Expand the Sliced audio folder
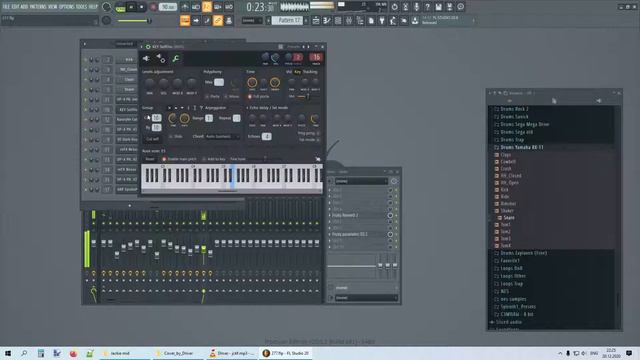640x360 pixels. 508,322
